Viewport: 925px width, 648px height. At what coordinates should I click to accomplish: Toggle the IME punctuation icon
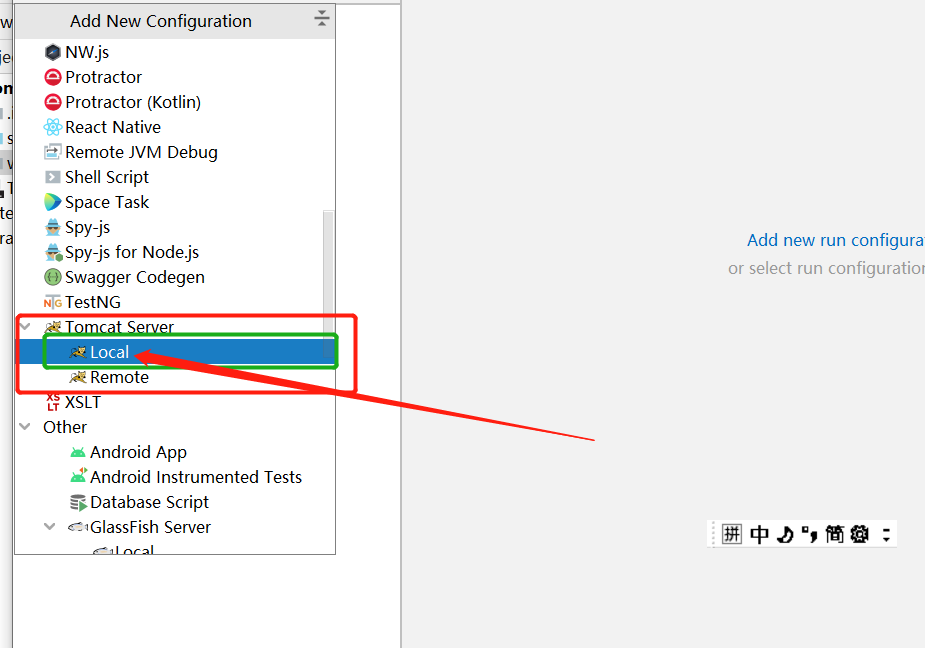point(809,535)
